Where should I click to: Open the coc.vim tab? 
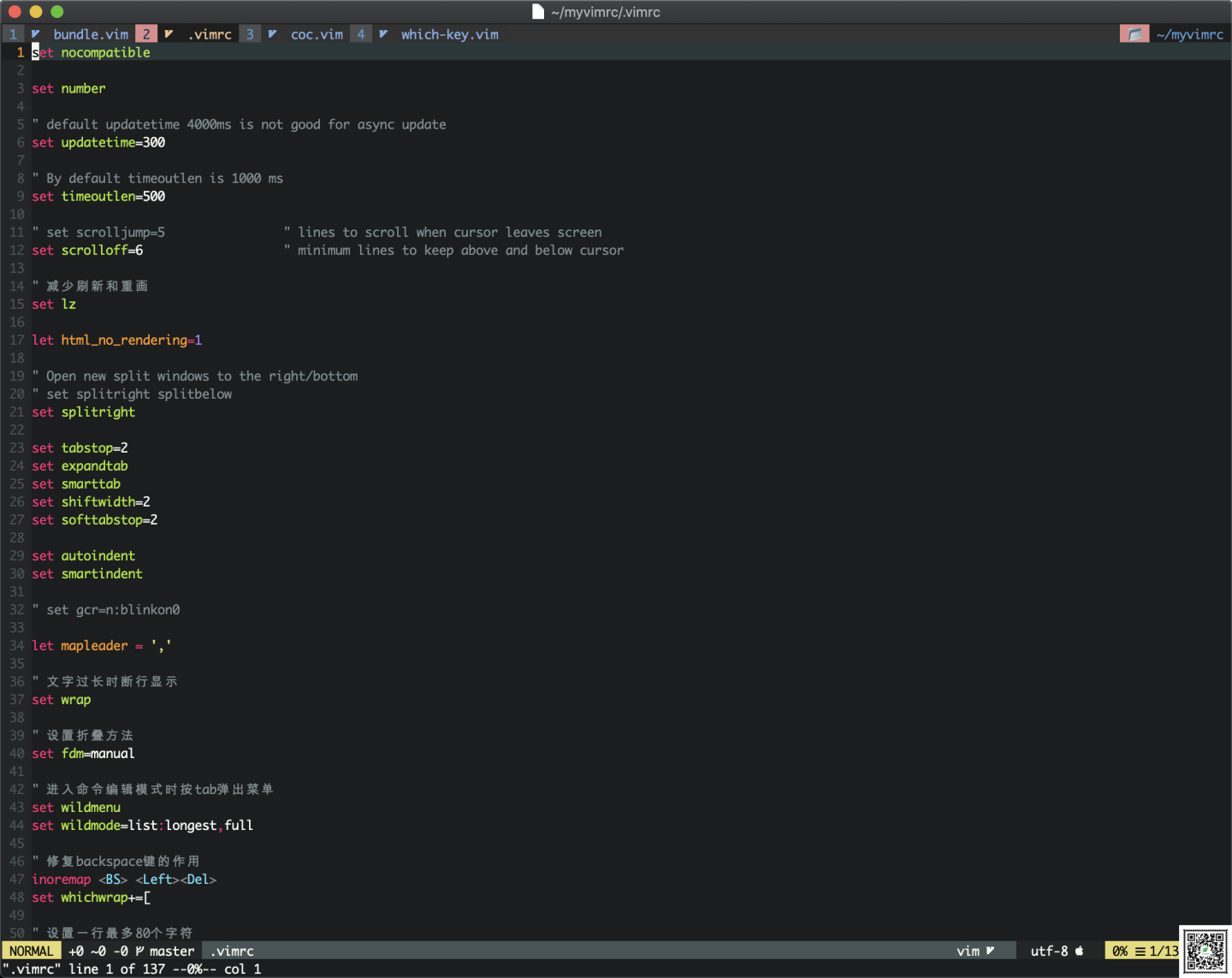click(x=317, y=34)
